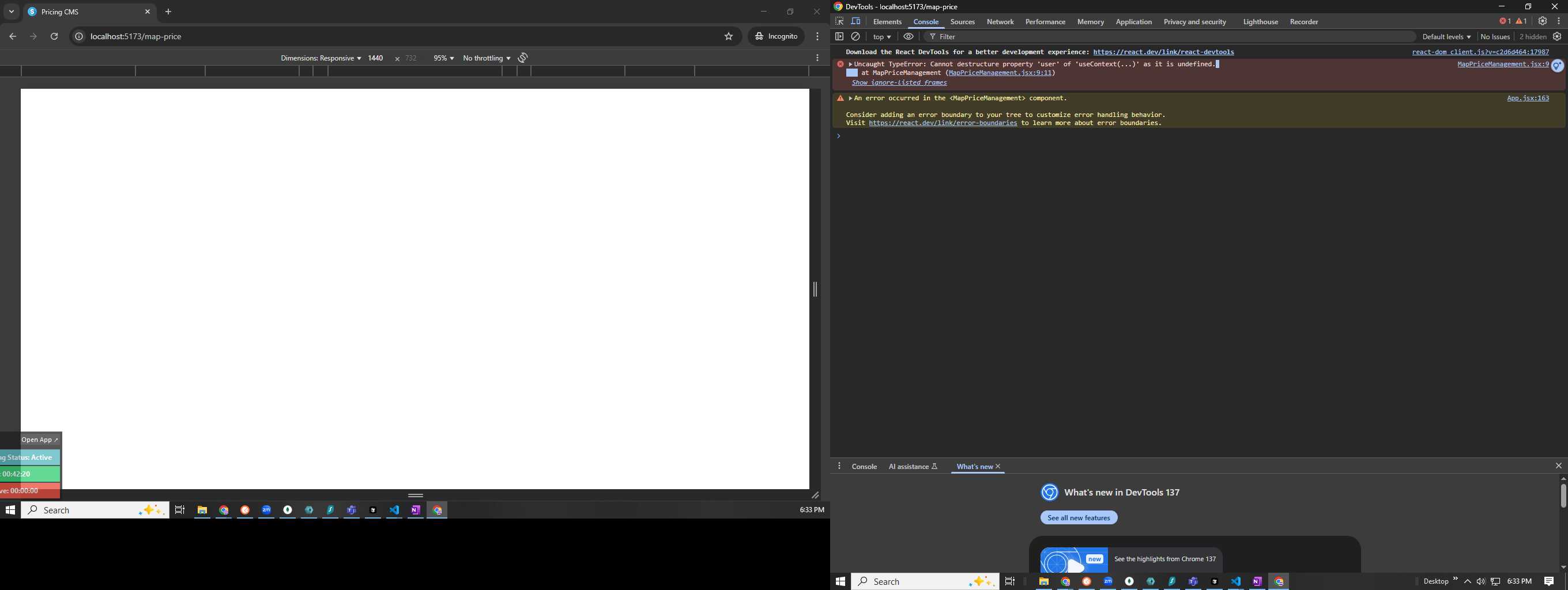
Task: Close the What's new drawer tab
Action: click(x=998, y=467)
